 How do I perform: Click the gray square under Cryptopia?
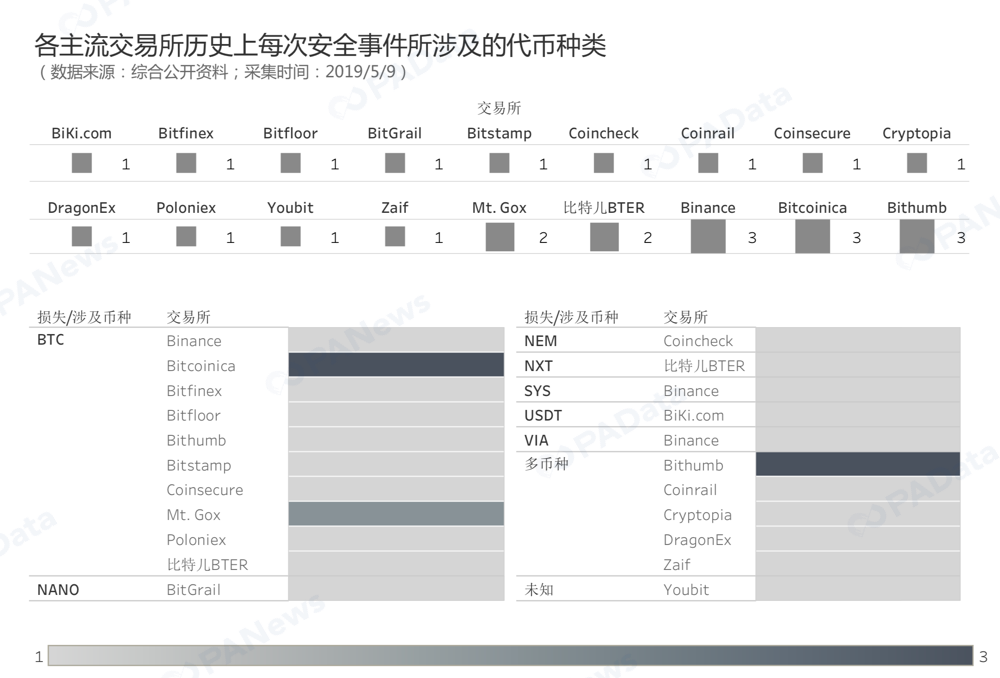[x=916, y=163]
